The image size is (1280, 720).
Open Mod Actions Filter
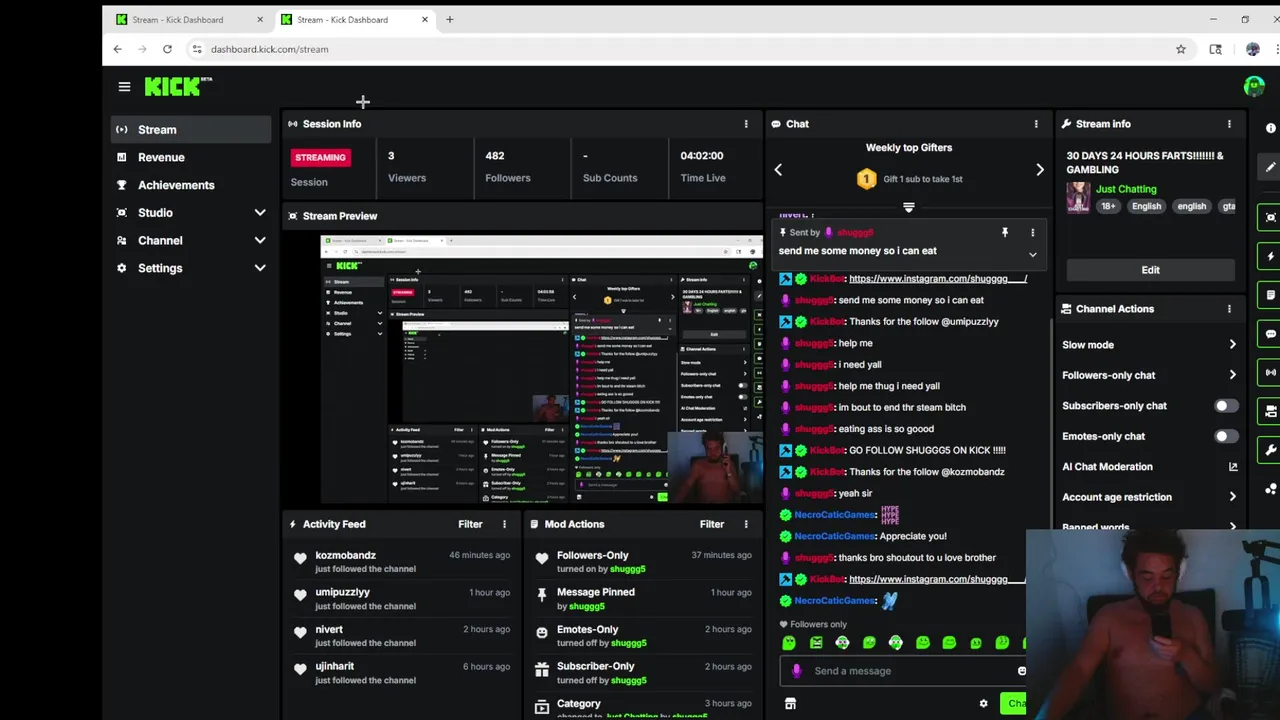(712, 524)
